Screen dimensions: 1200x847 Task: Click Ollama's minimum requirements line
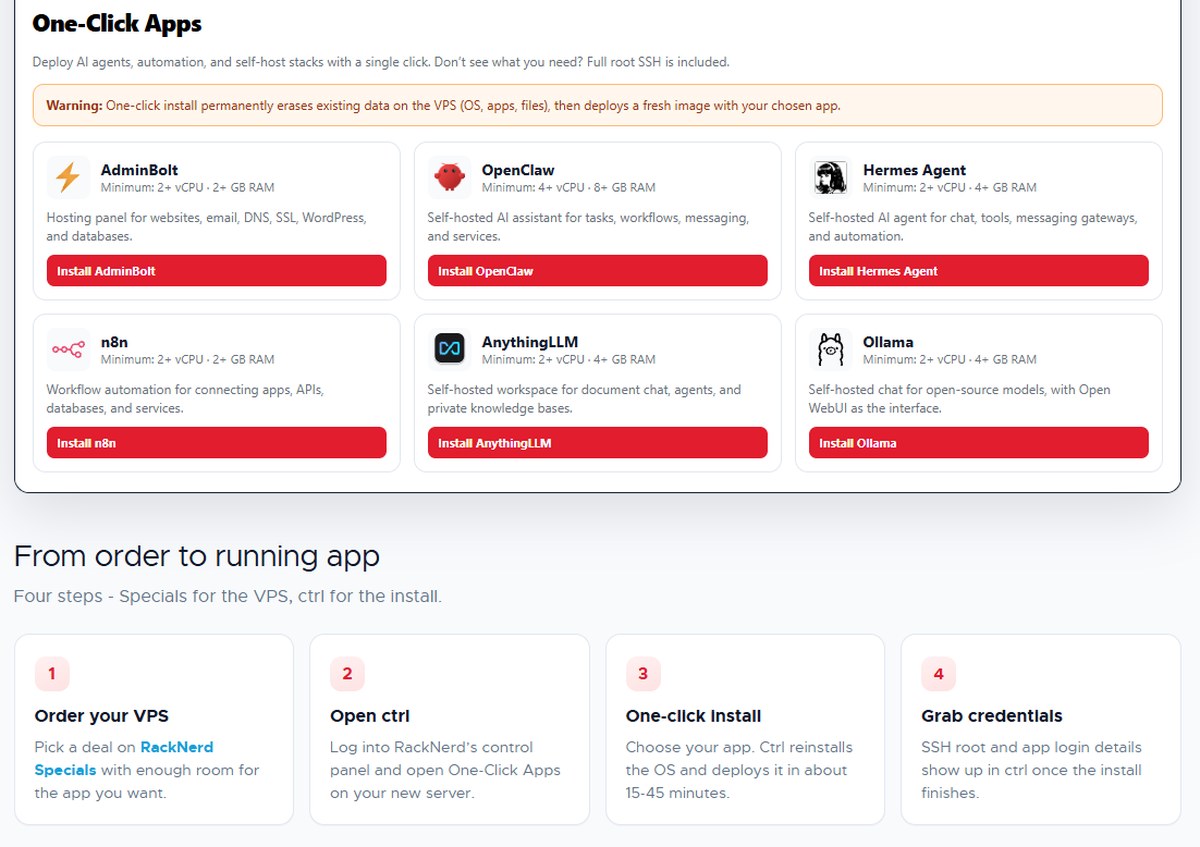click(949, 359)
